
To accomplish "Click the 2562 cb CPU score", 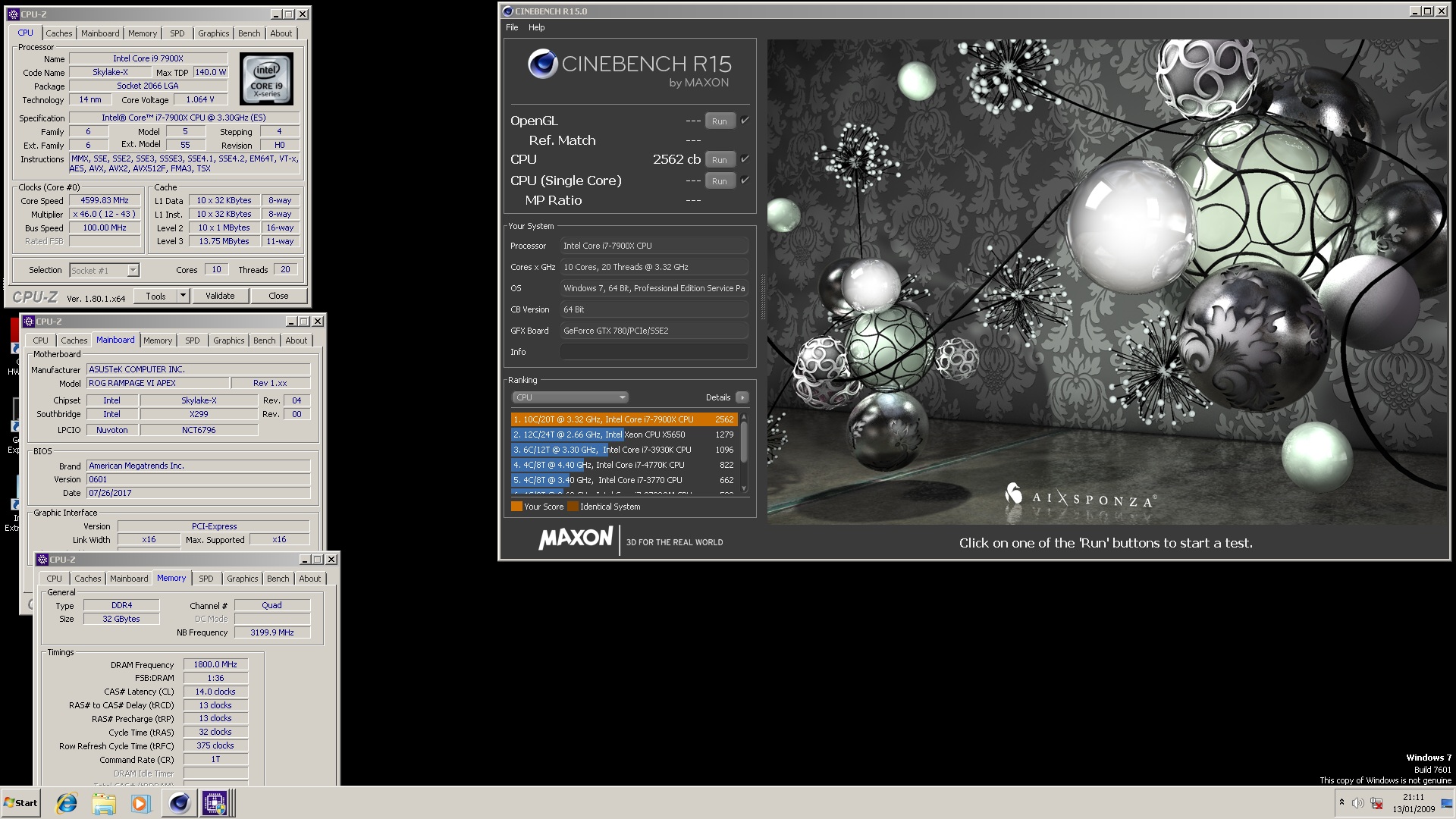I will (676, 159).
